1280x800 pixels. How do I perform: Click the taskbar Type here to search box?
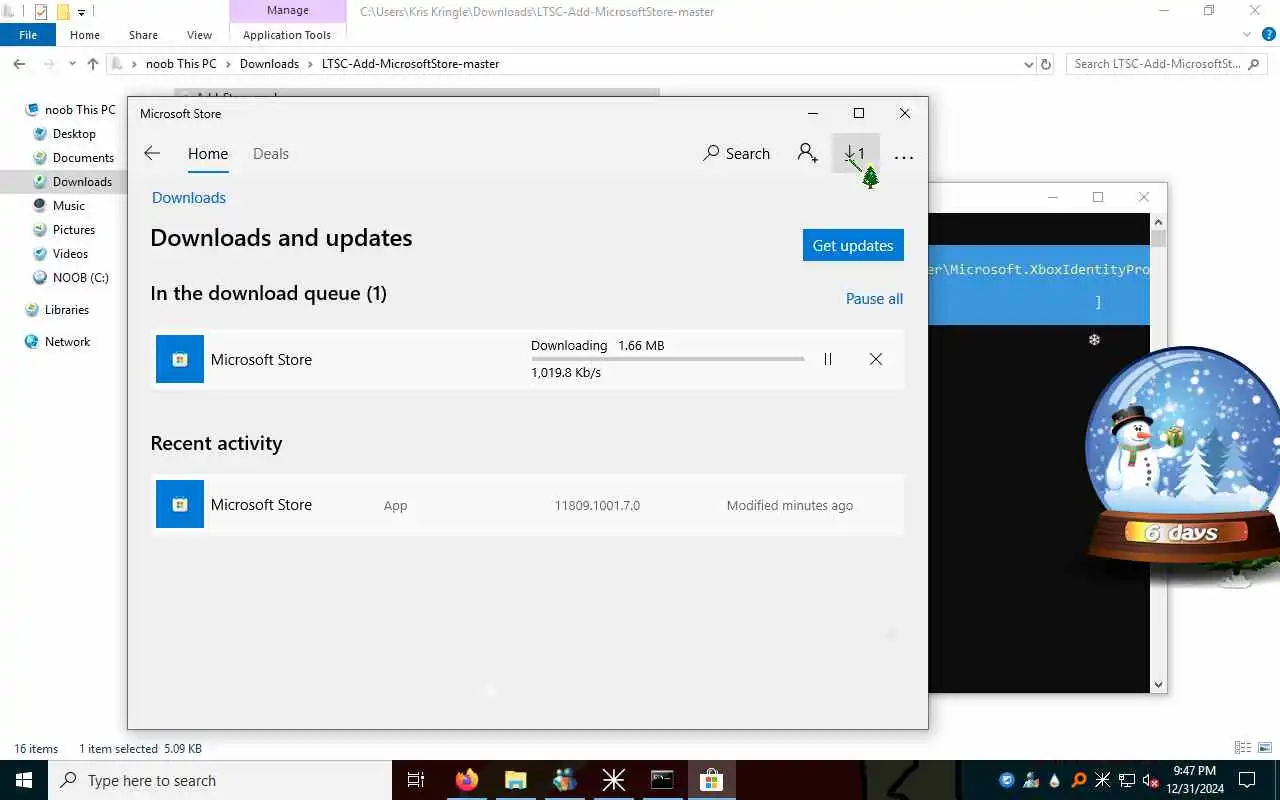coord(220,780)
